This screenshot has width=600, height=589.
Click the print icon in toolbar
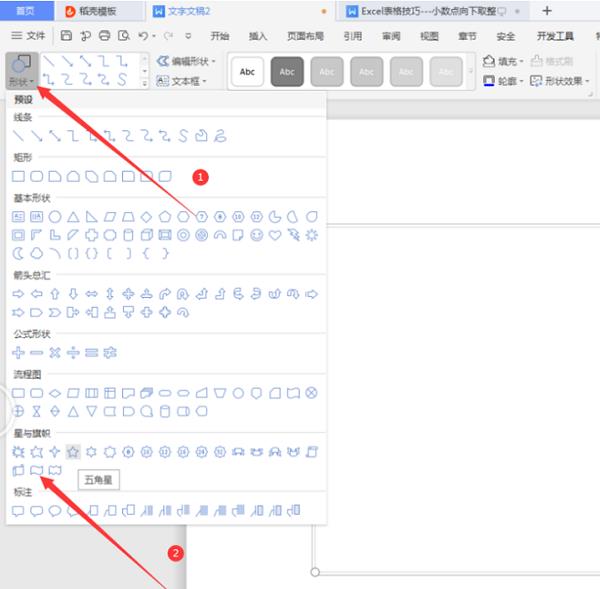pyautogui.click(x=104, y=36)
